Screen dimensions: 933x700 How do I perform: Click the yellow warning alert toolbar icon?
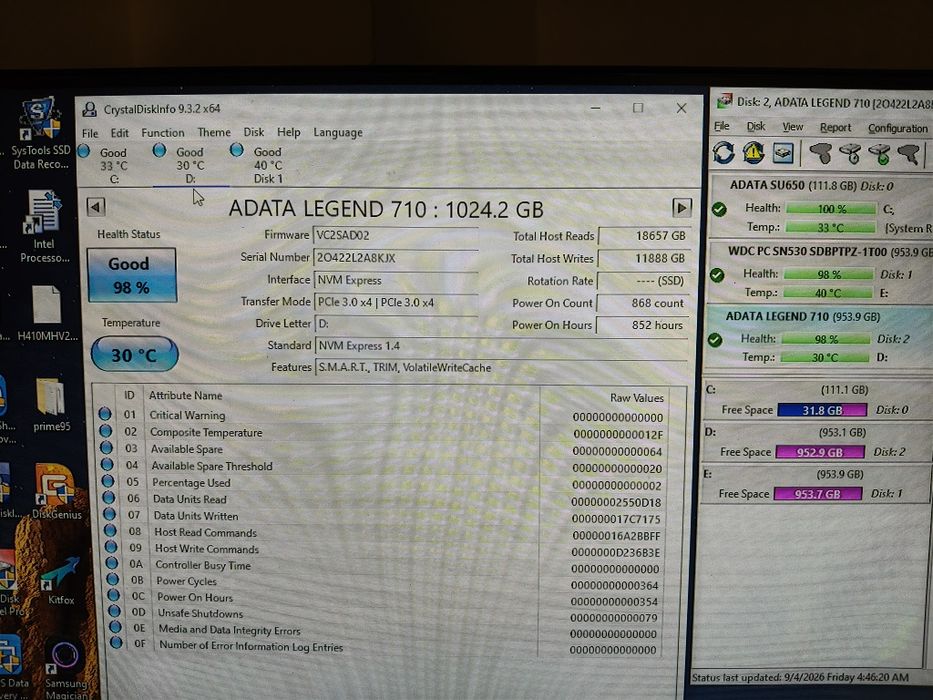[x=753, y=153]
